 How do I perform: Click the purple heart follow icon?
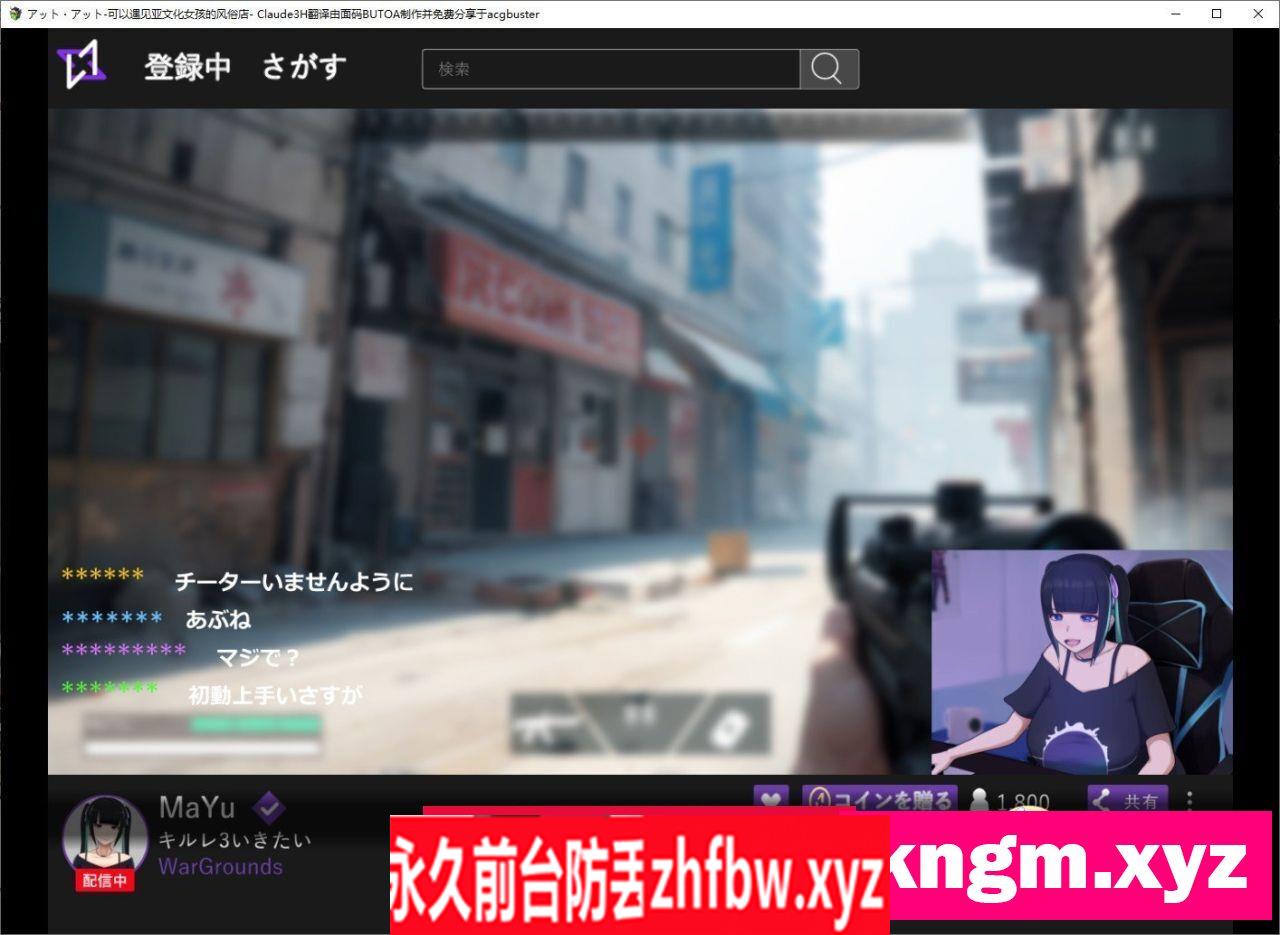pos(770,799)
